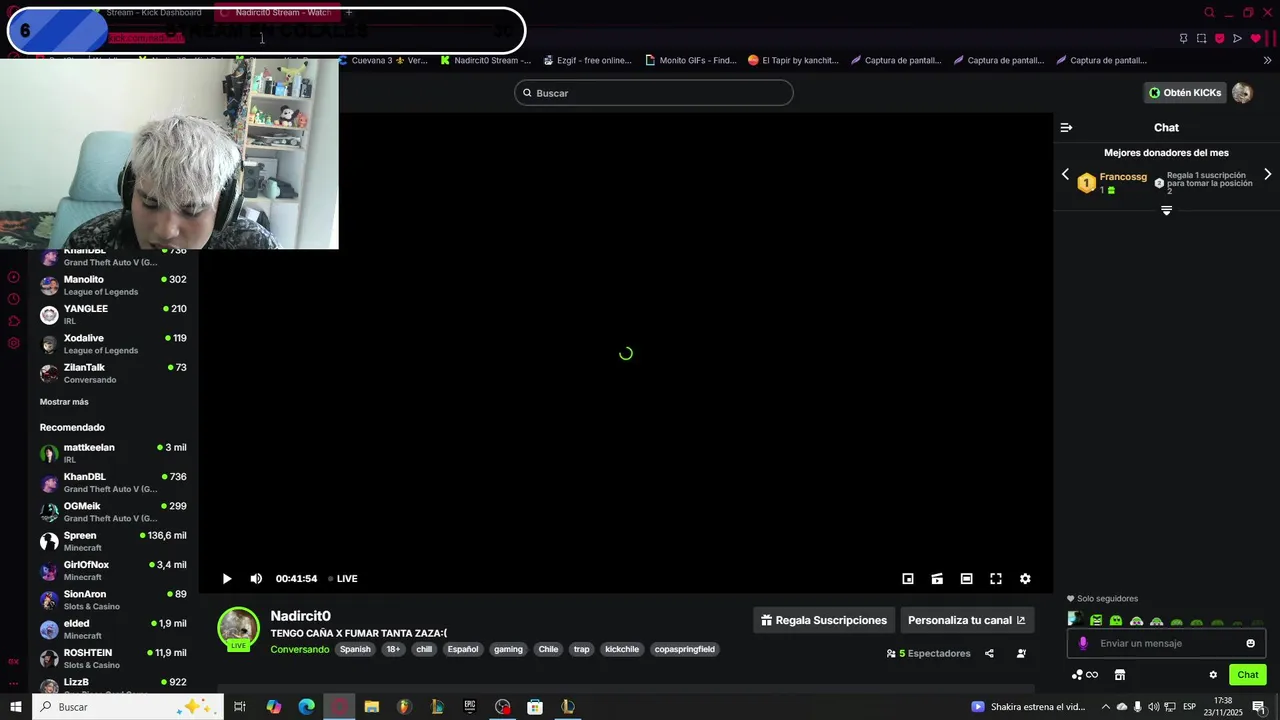
Task: Show more bookmarks chevron
Action: pyautogui.click(x=1268, y=60)
